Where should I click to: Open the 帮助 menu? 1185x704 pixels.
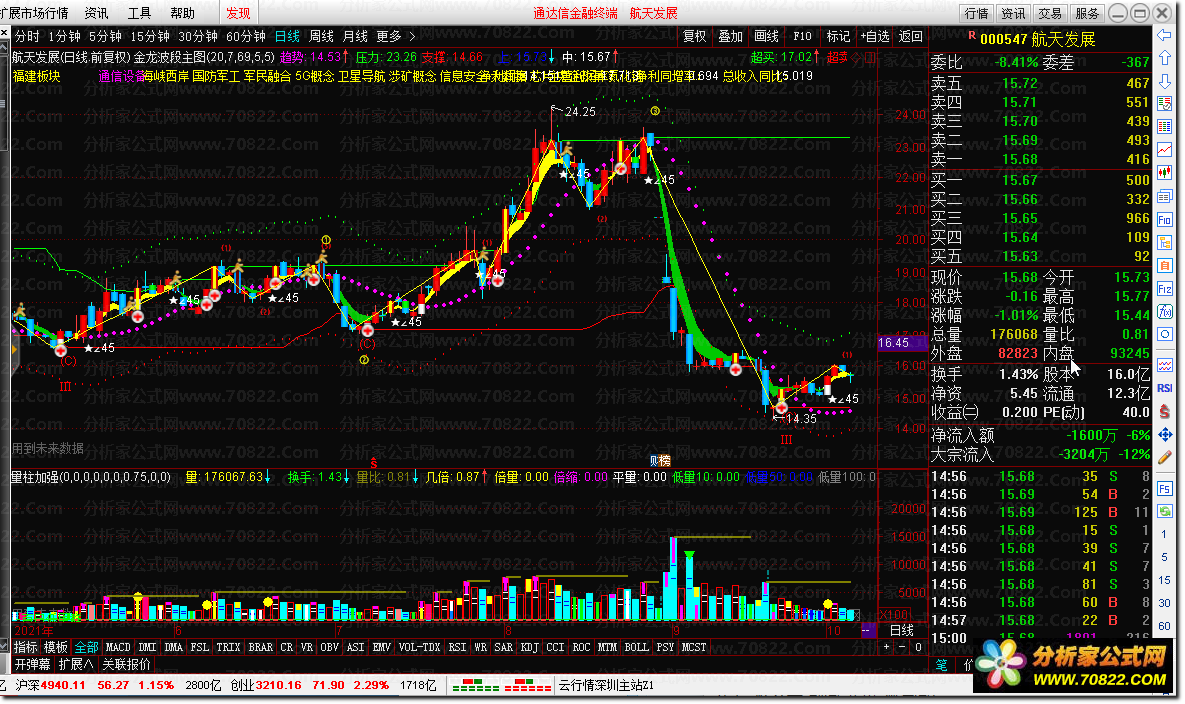click(x=182, y=13)
